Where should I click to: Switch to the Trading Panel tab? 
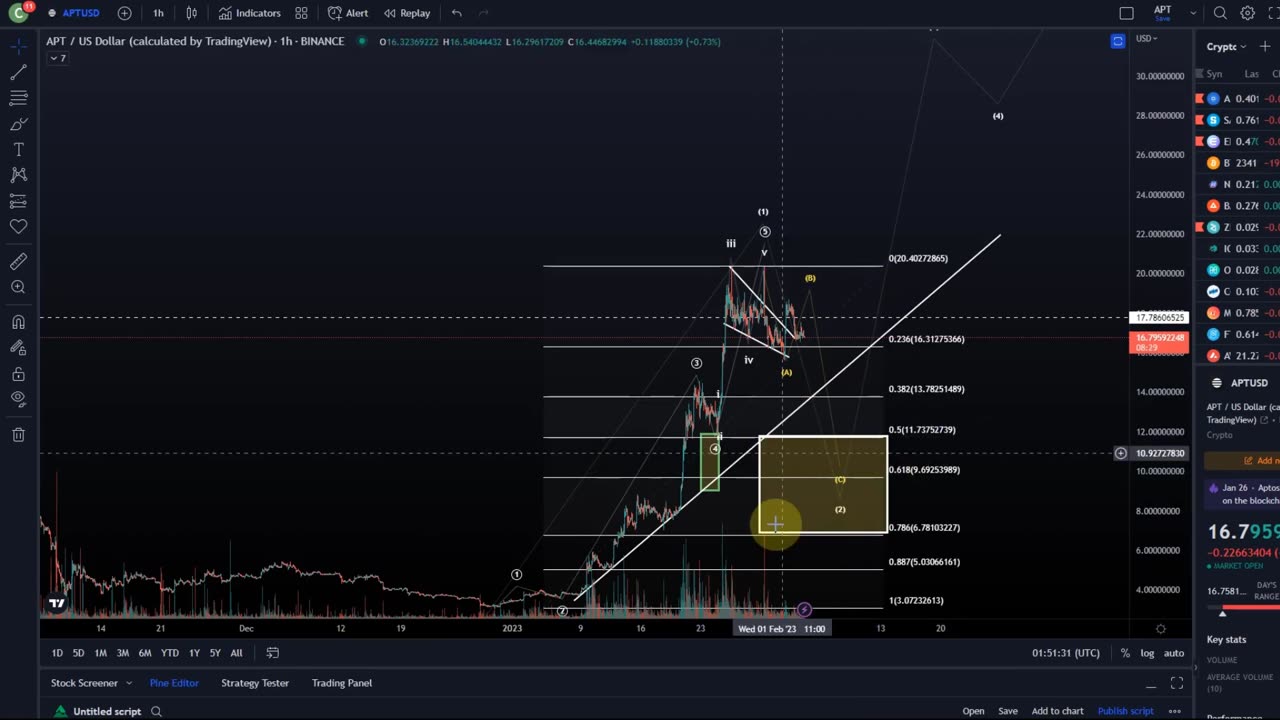tap(342, 683)
